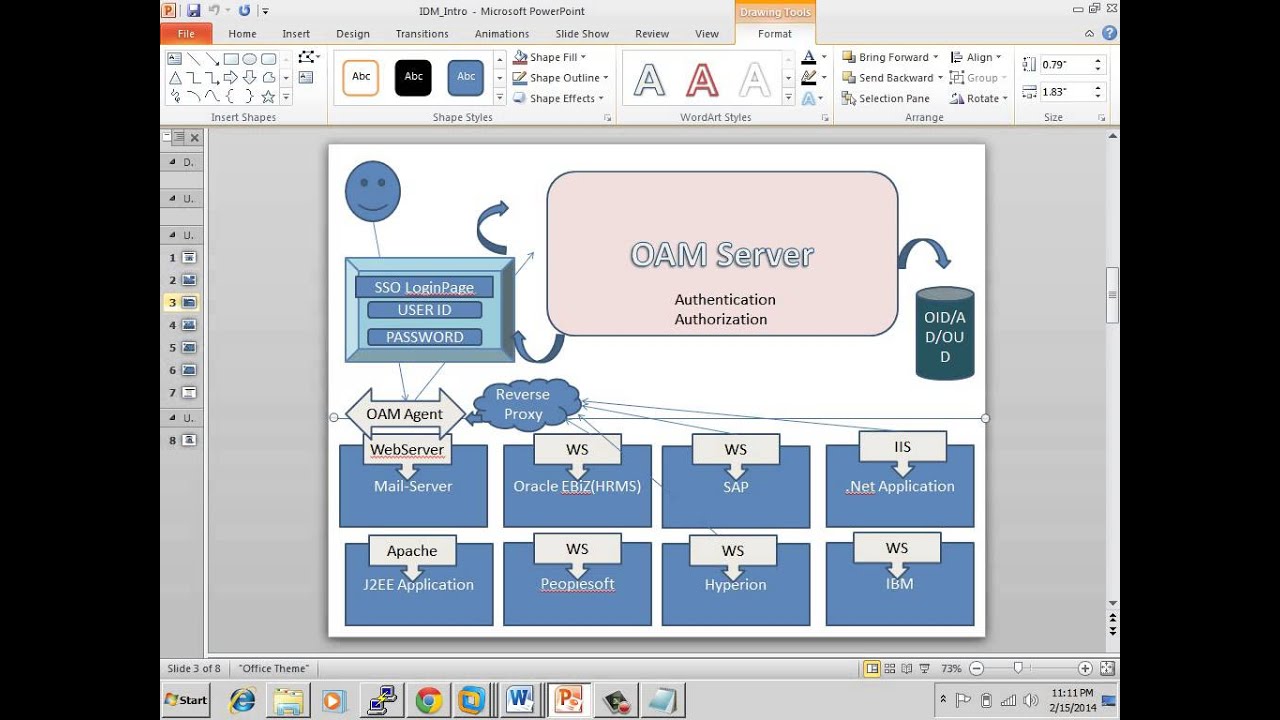Screen dimensions: 1280x720
Task: Select the Rectangle shape in Insert Shapes
Action: point(231,59)
